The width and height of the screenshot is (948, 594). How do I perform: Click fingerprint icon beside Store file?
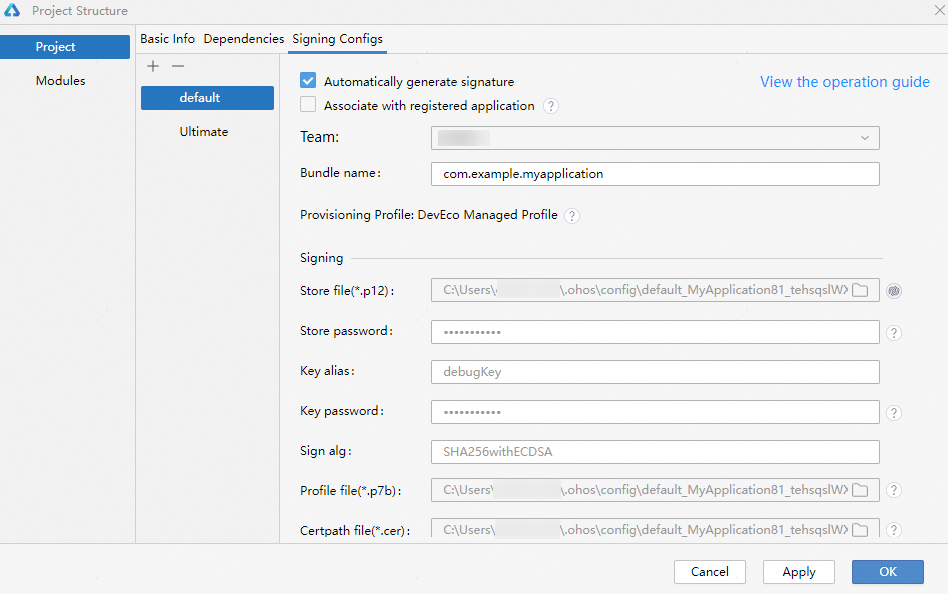894,291
